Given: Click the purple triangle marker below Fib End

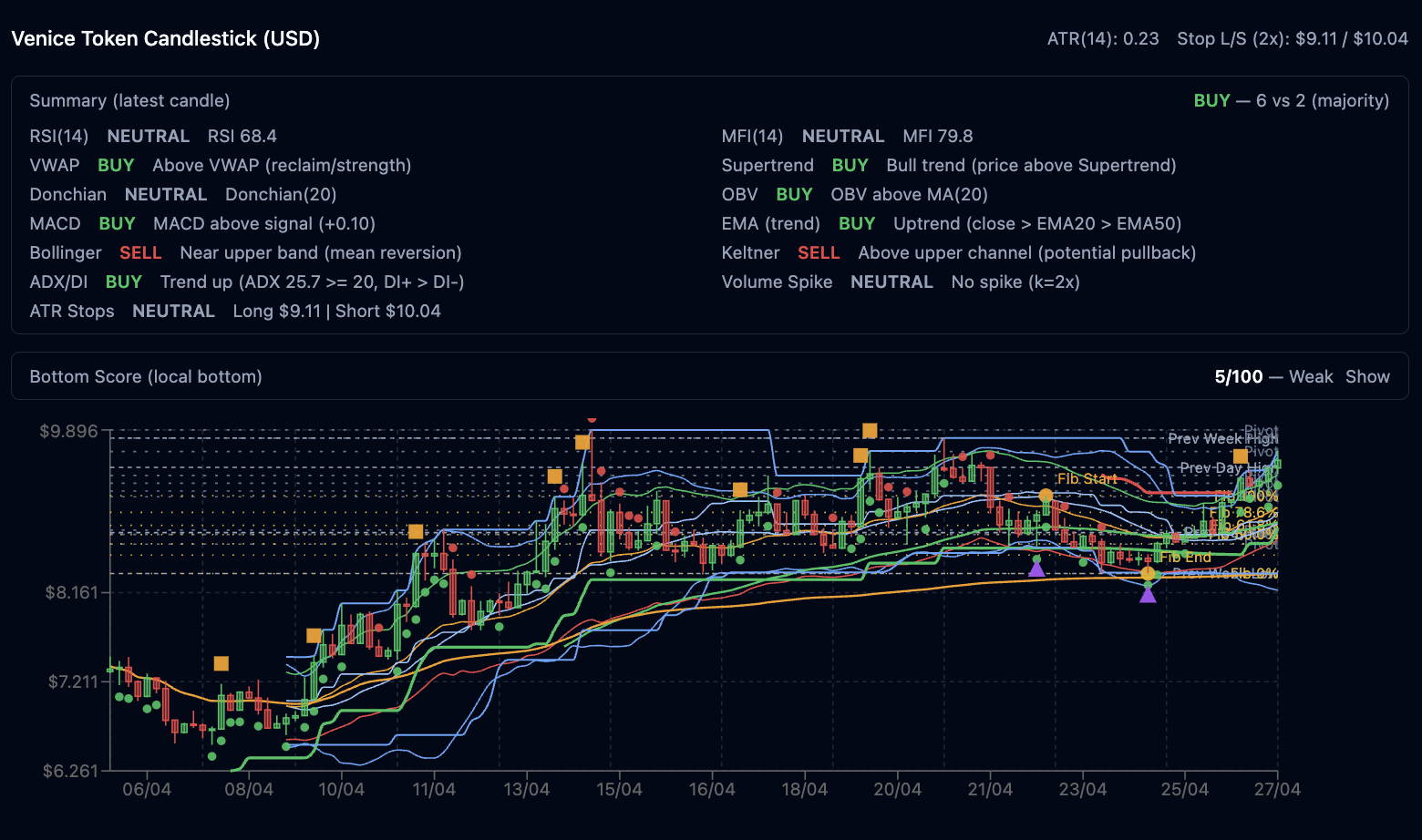Looking at the screenshot, I should pyautogui.click(x=1148, y=595).
